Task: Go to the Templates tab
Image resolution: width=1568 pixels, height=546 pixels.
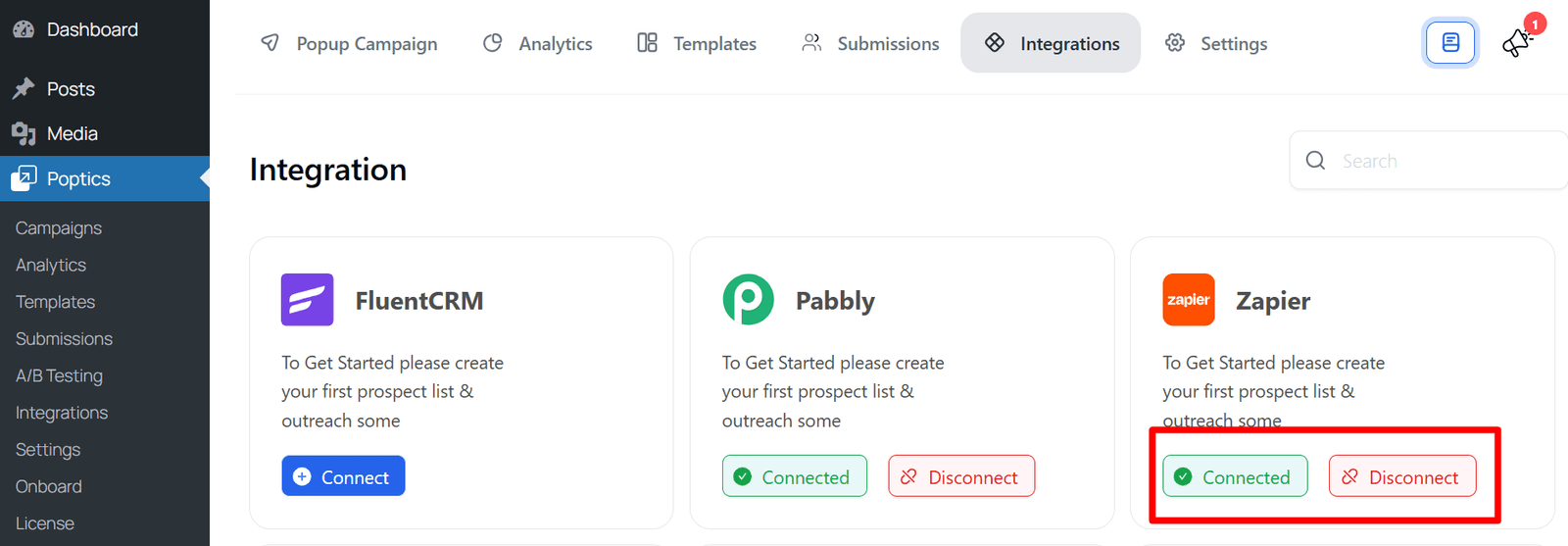Action: click(x=697, y=43)
